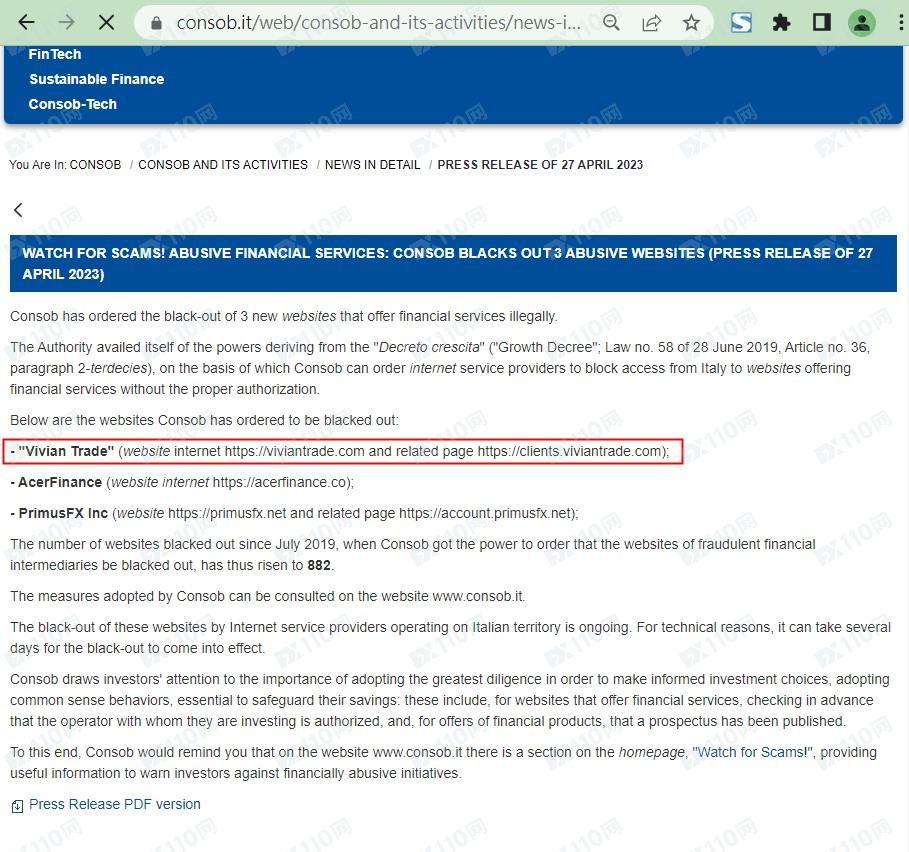Click the blue S extension icon
The image size is (909, 852).
tap(741, 22)
